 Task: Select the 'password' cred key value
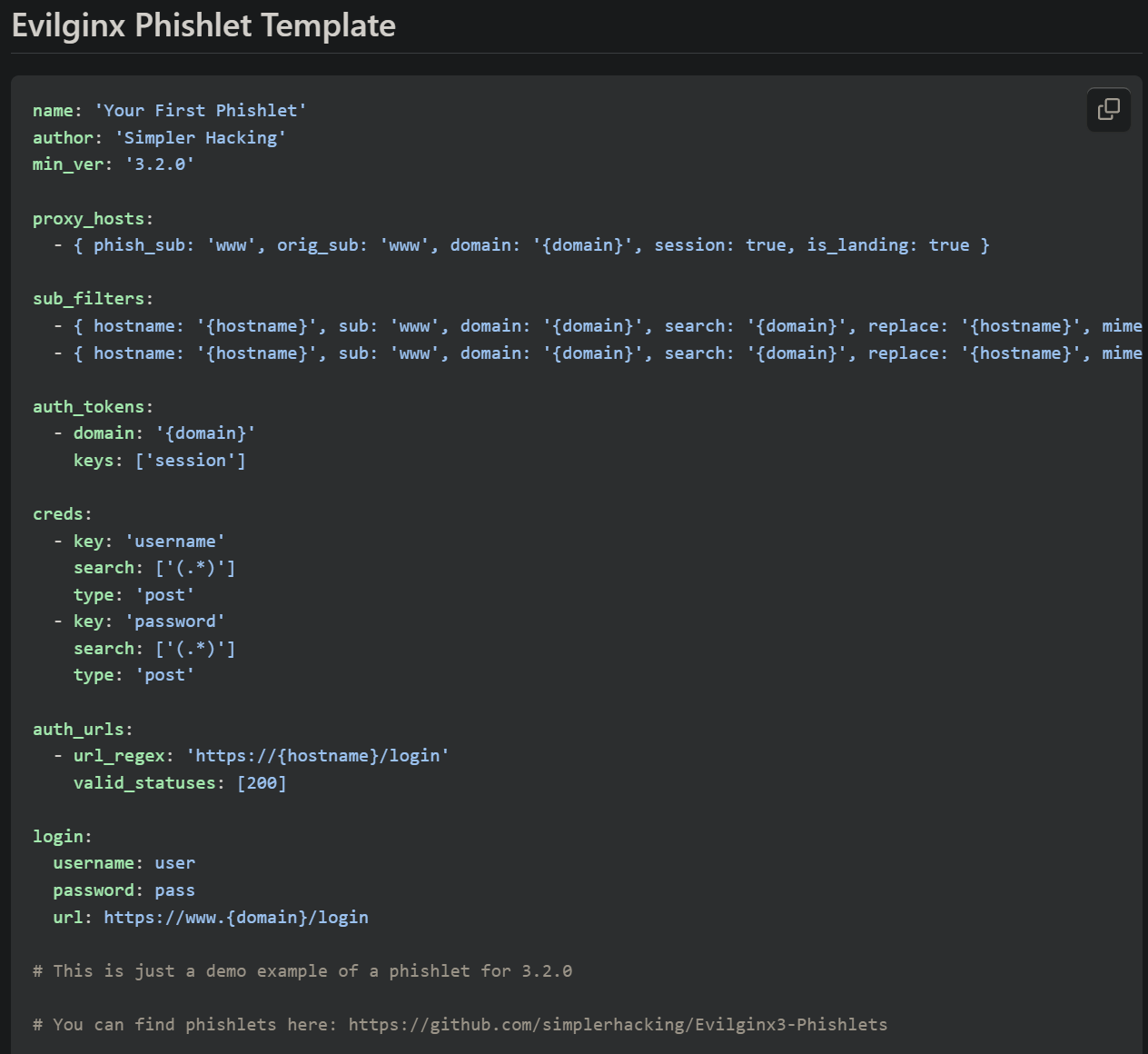coord(175,621)
